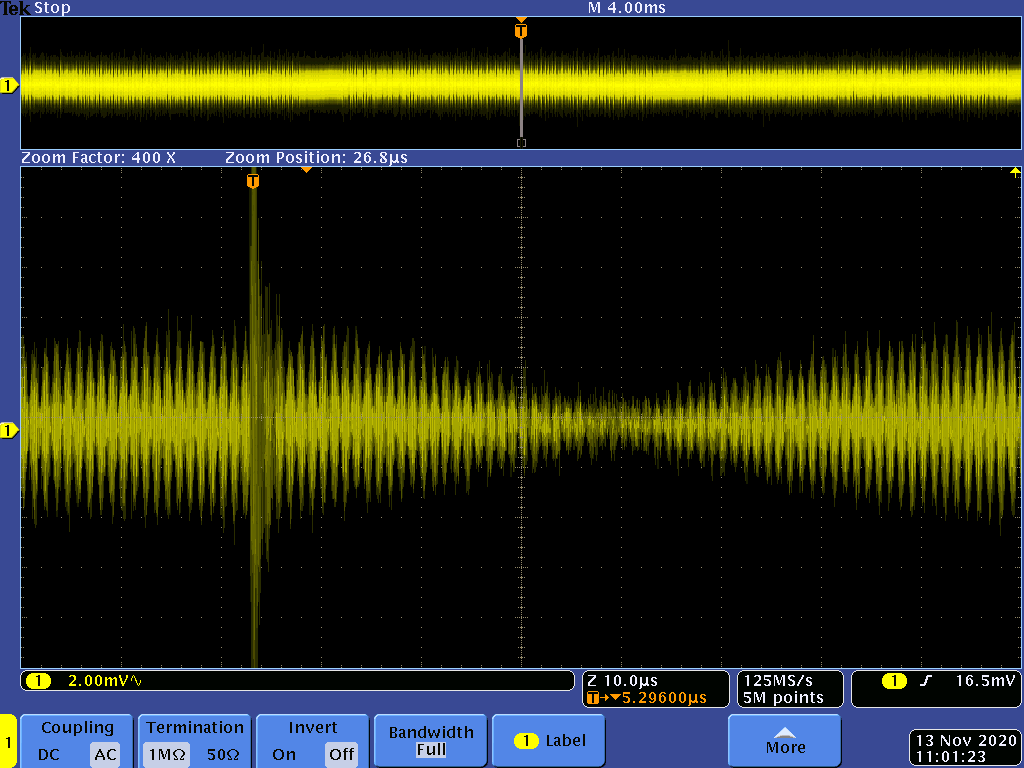Click the trigger T marker in zoomed waveform

click(x=253, y=181)
